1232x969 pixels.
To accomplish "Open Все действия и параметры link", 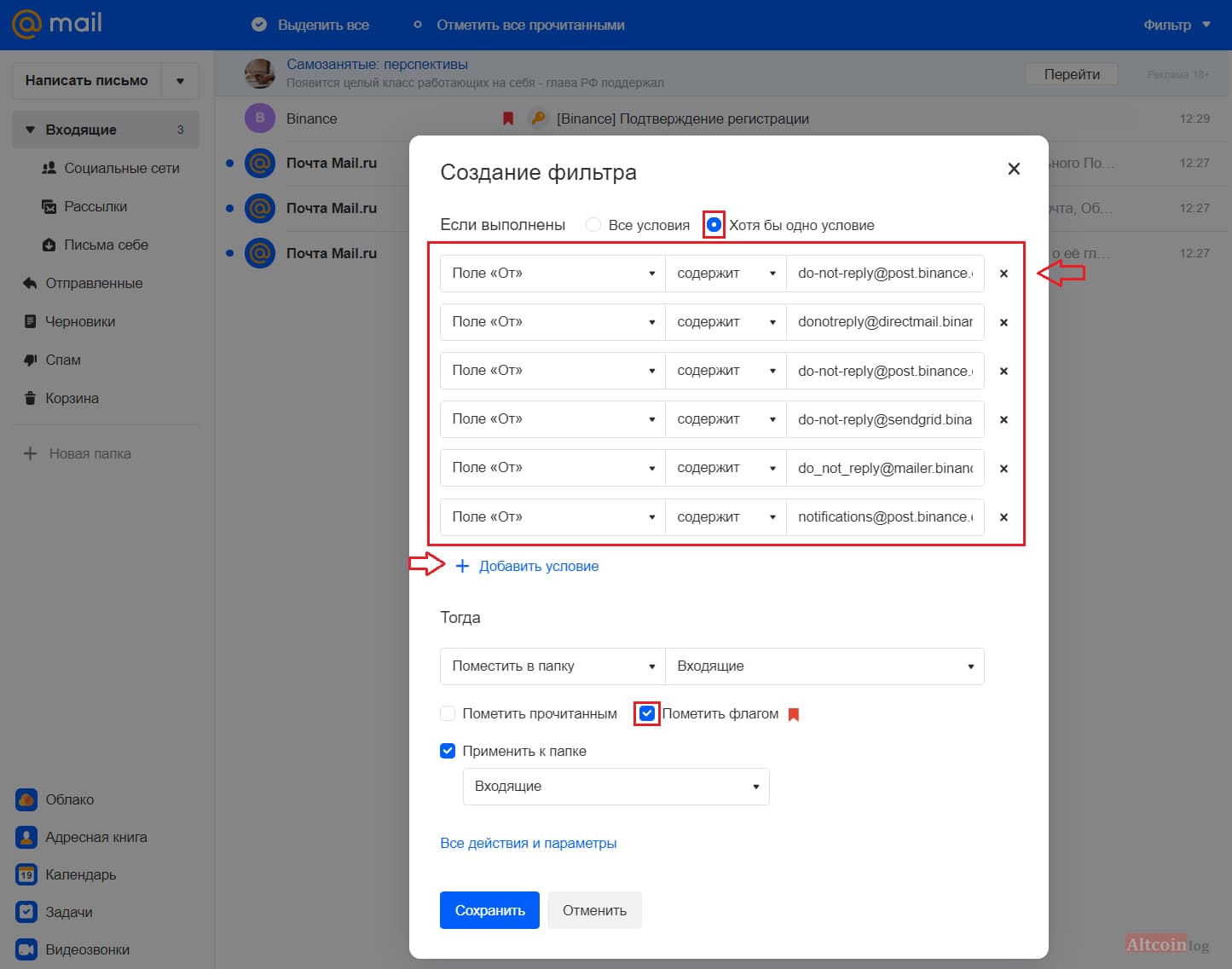I will (529, 843).
